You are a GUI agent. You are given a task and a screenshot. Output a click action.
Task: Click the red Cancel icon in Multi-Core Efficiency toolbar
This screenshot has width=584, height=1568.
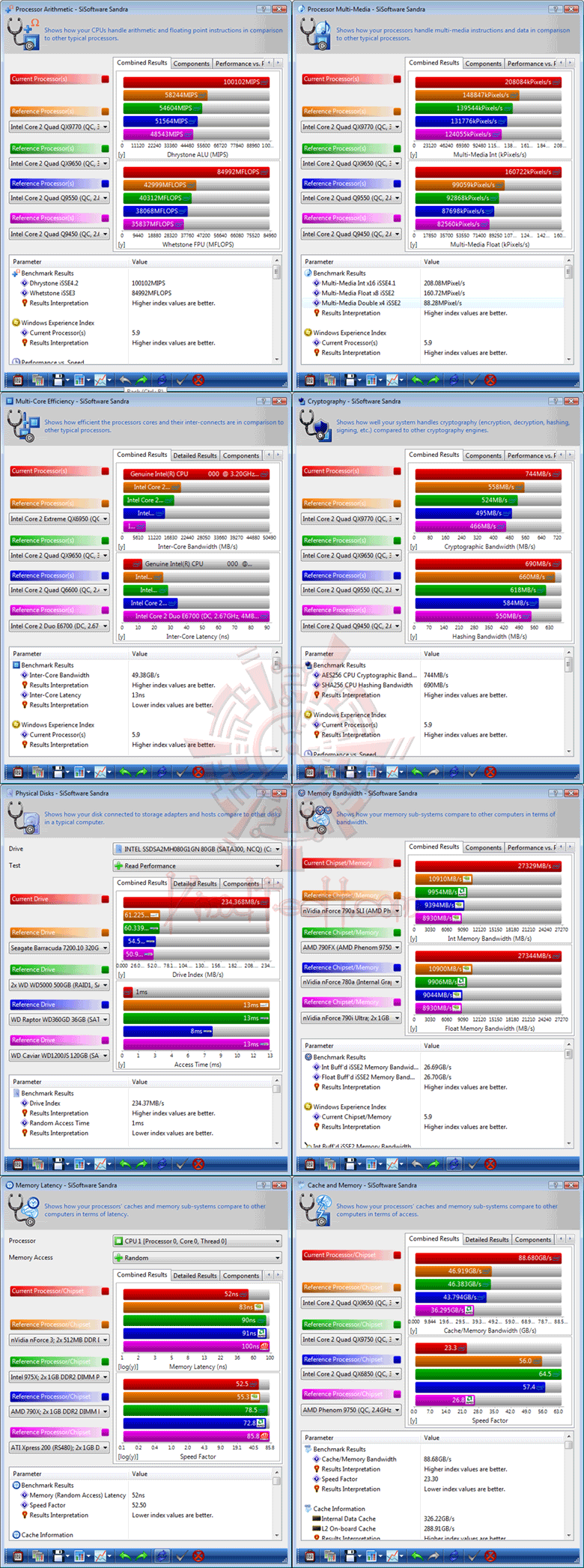click(198, 772)
